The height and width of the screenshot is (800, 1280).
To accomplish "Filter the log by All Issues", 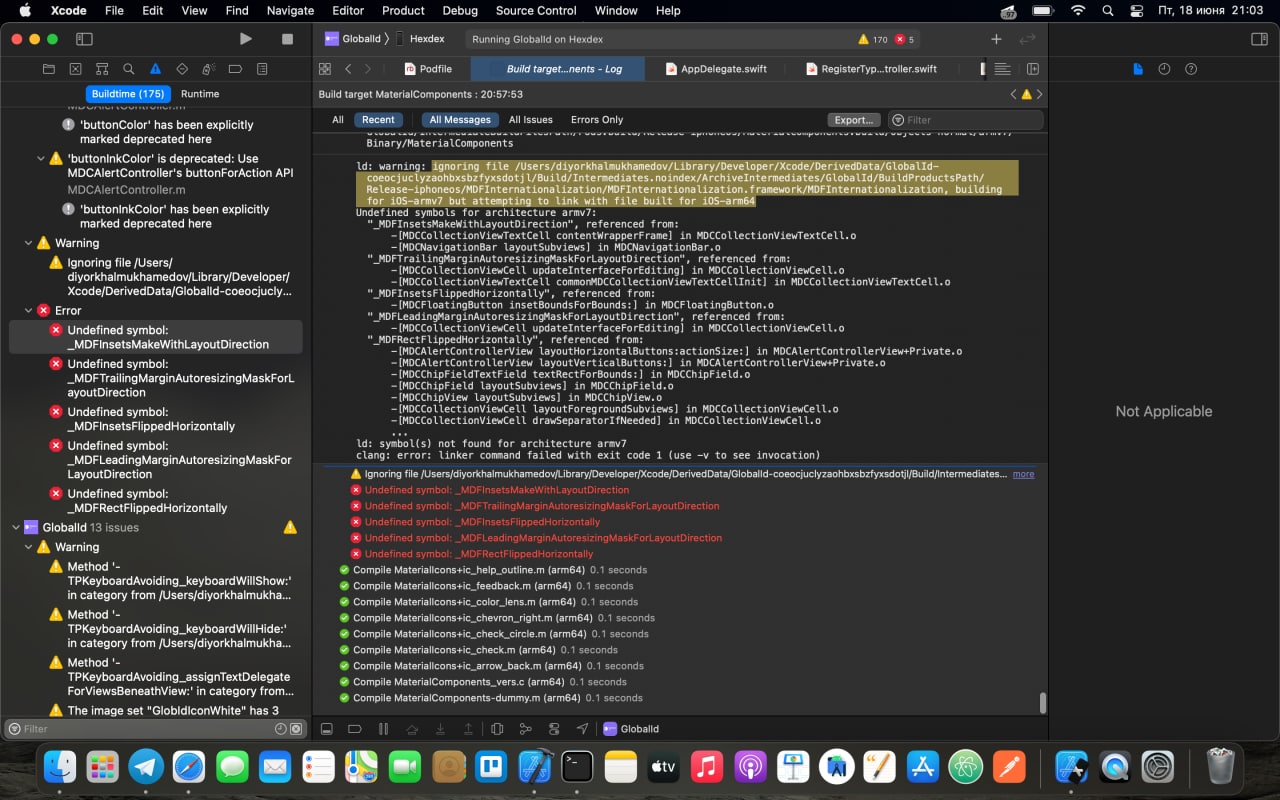I will tap(531, 120).
